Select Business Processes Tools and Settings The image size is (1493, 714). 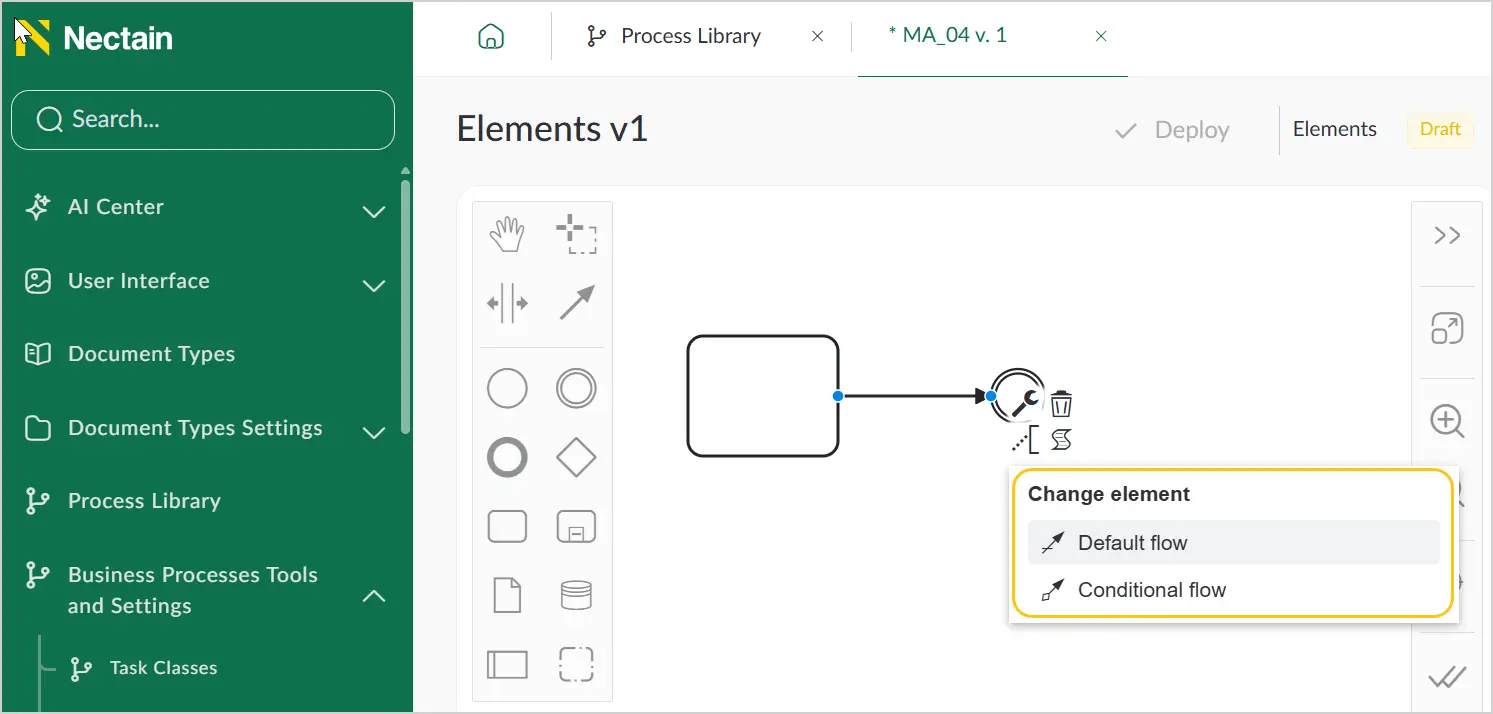[193, 590]
